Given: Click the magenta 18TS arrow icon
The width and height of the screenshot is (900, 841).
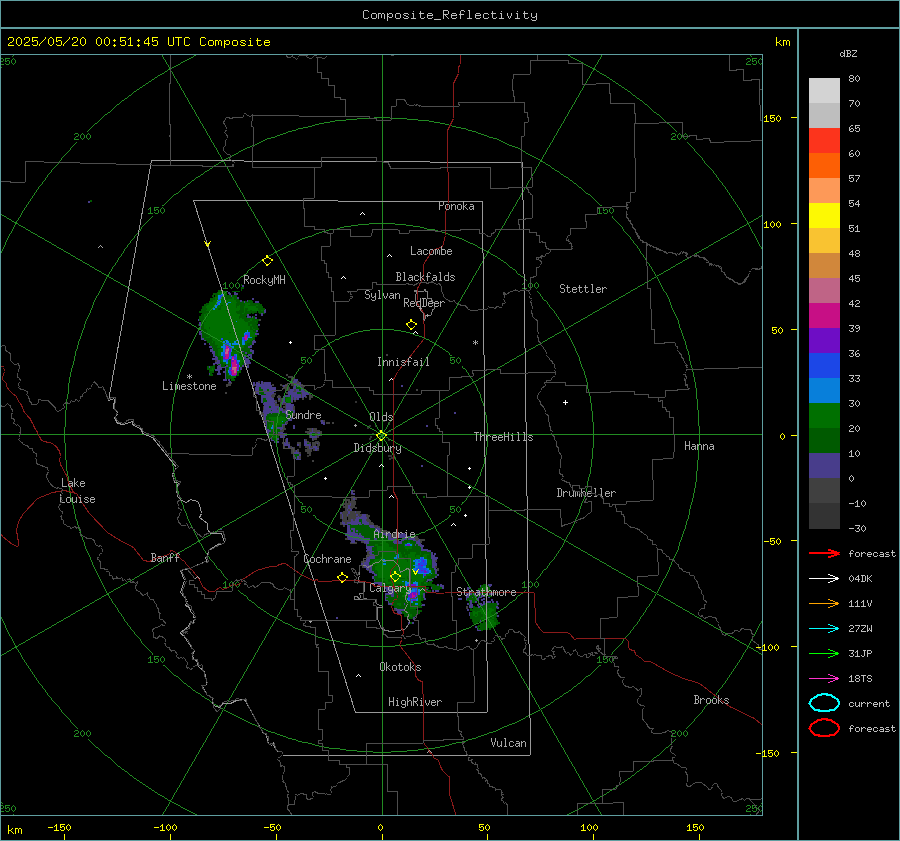Looking at the screenshot, I should coord(824,679).
